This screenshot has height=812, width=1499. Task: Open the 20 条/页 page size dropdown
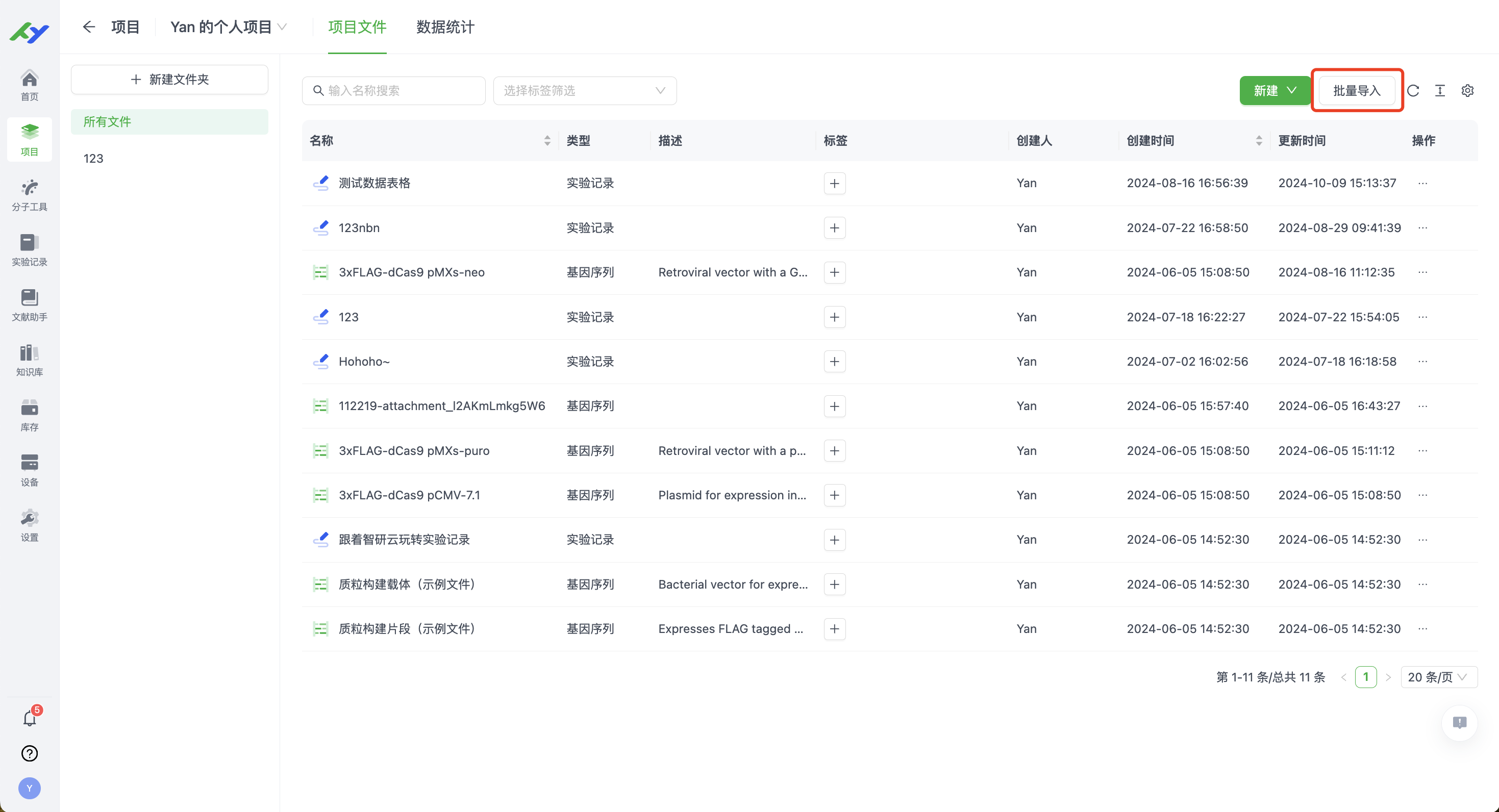point(1438,677)
